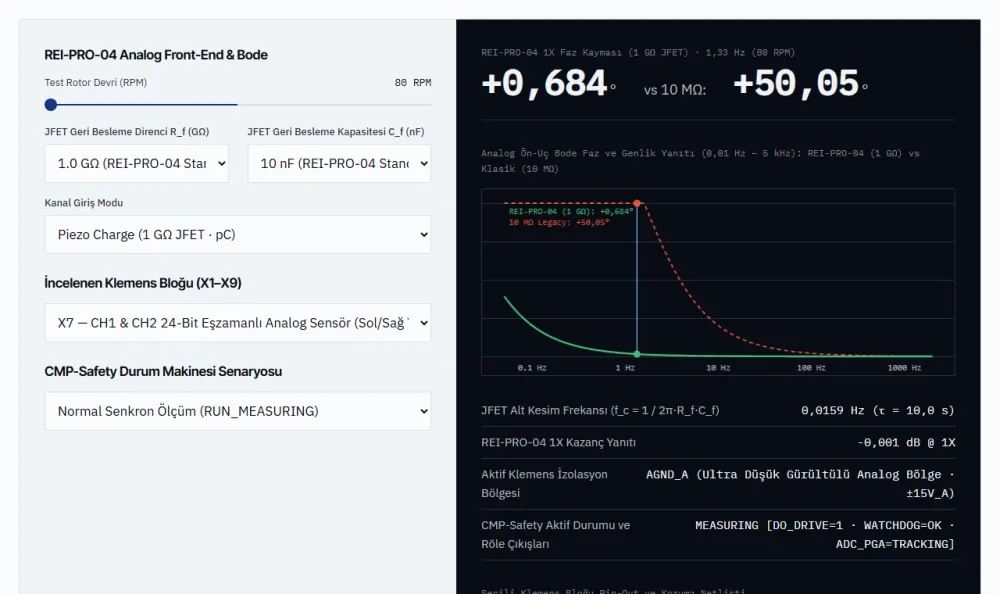
Task: Click the "Aktif Klemens İzolasyon Bölgesi" label
Action: (x=545, y=484)
